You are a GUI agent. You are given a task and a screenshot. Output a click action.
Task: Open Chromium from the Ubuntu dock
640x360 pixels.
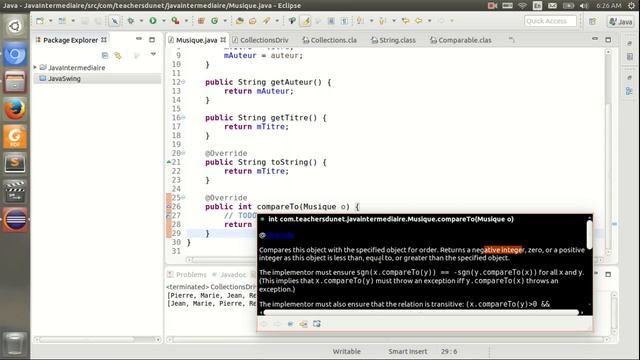click(x=15, y=54)
